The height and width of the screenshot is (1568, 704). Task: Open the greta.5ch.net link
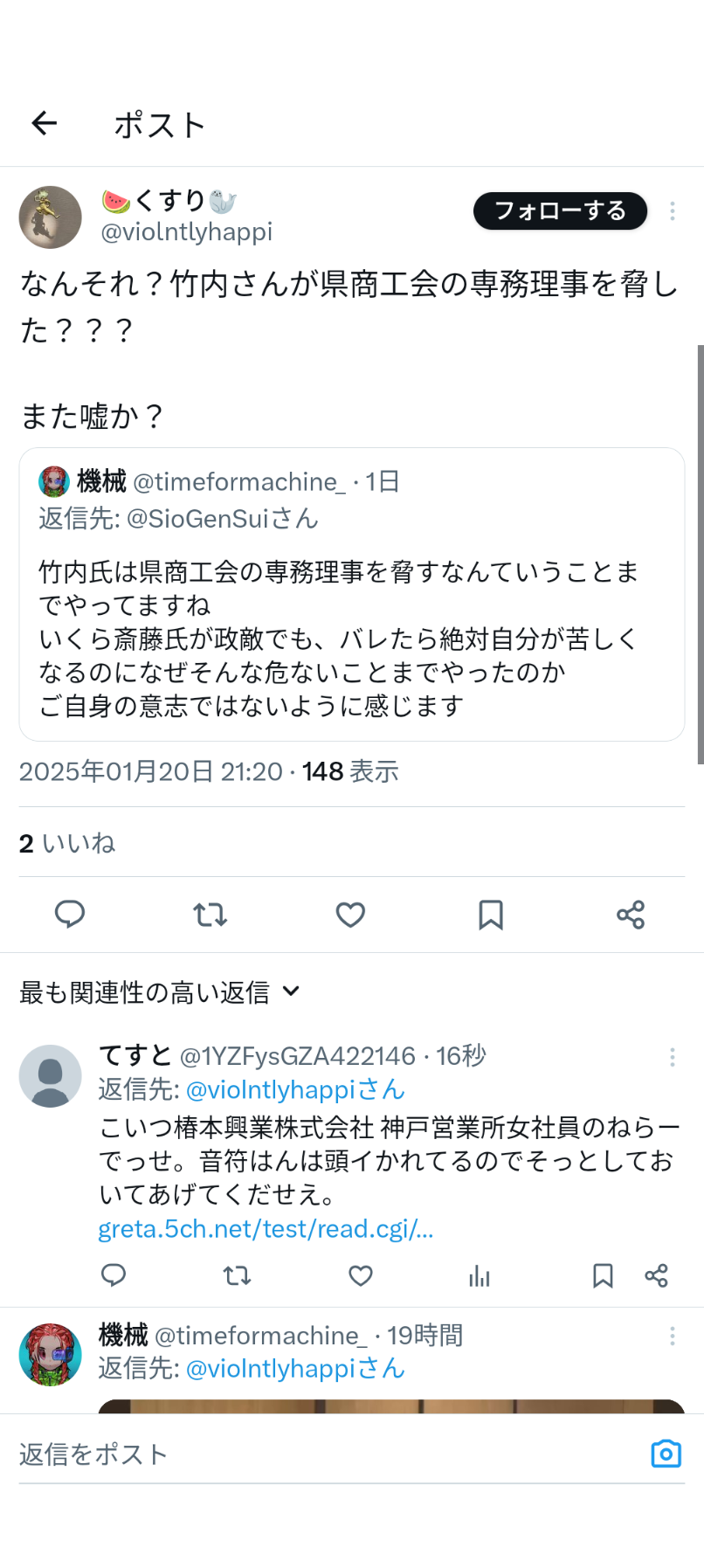tap(266, 1229)
